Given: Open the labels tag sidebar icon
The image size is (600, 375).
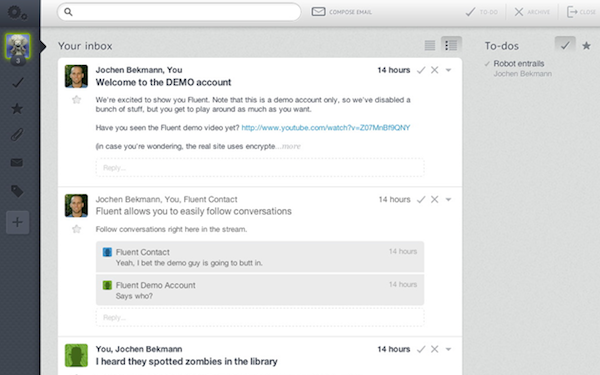Looking at the screenshot, I should click(17, 191).
